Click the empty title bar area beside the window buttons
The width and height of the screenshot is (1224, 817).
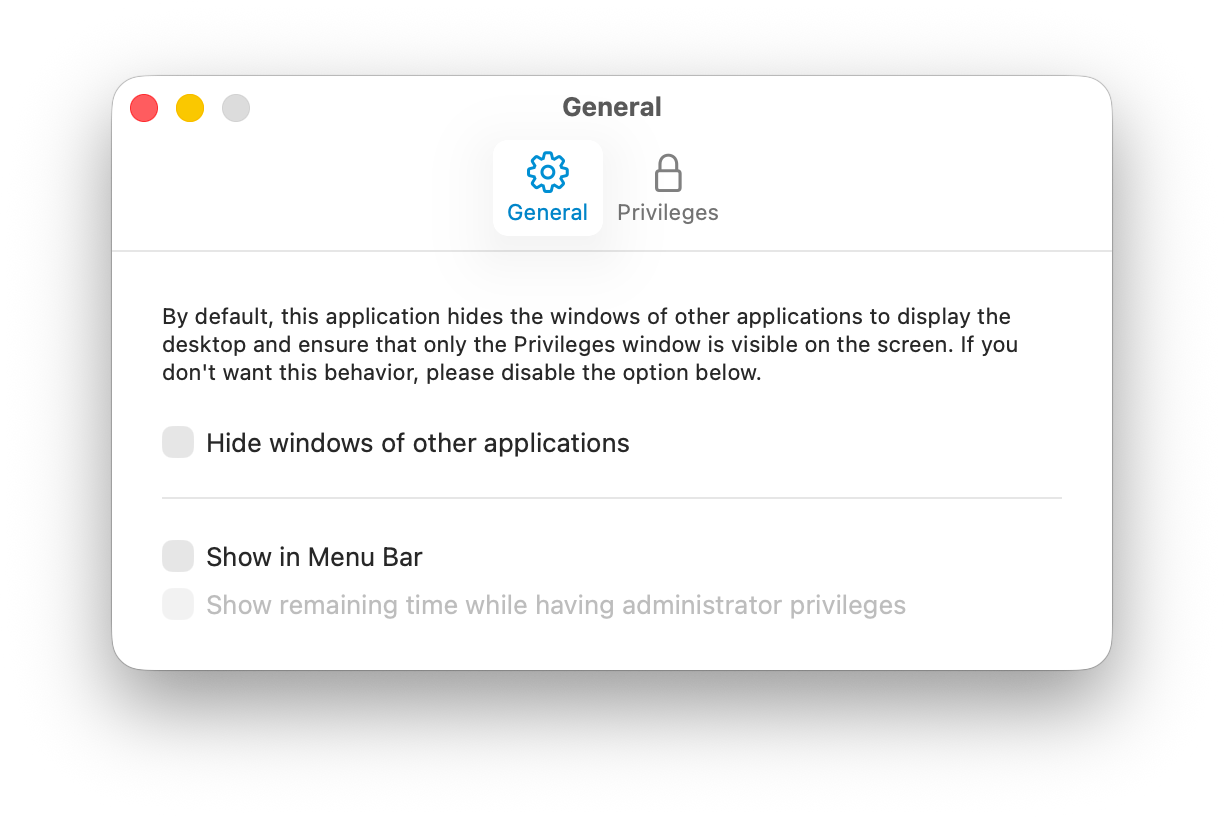pyautogui.click(x=400, y=108)
